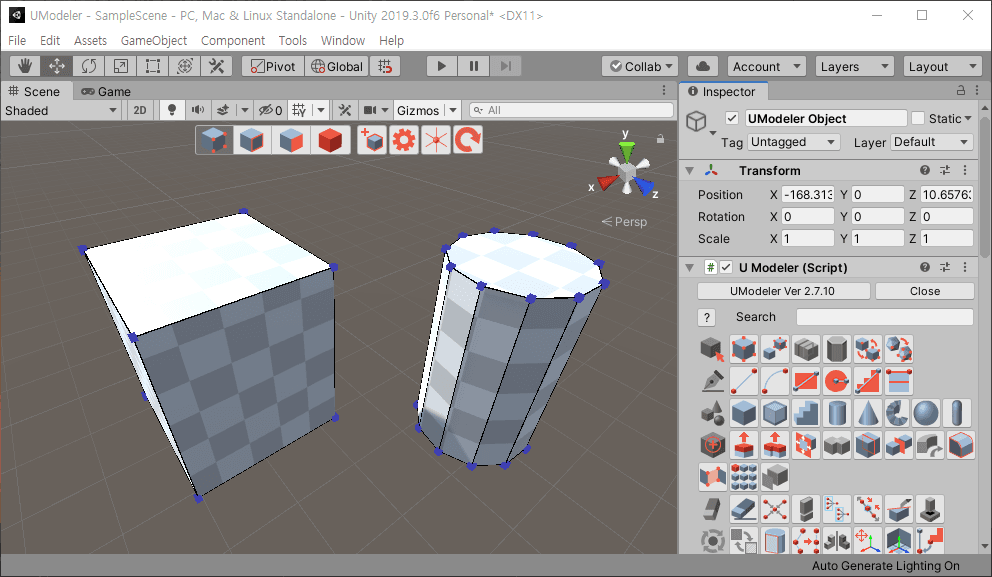Viewport: 992px width, 577px height.
Task: Toggle 2D scene view mode
Action: click(x=140, y=110)
